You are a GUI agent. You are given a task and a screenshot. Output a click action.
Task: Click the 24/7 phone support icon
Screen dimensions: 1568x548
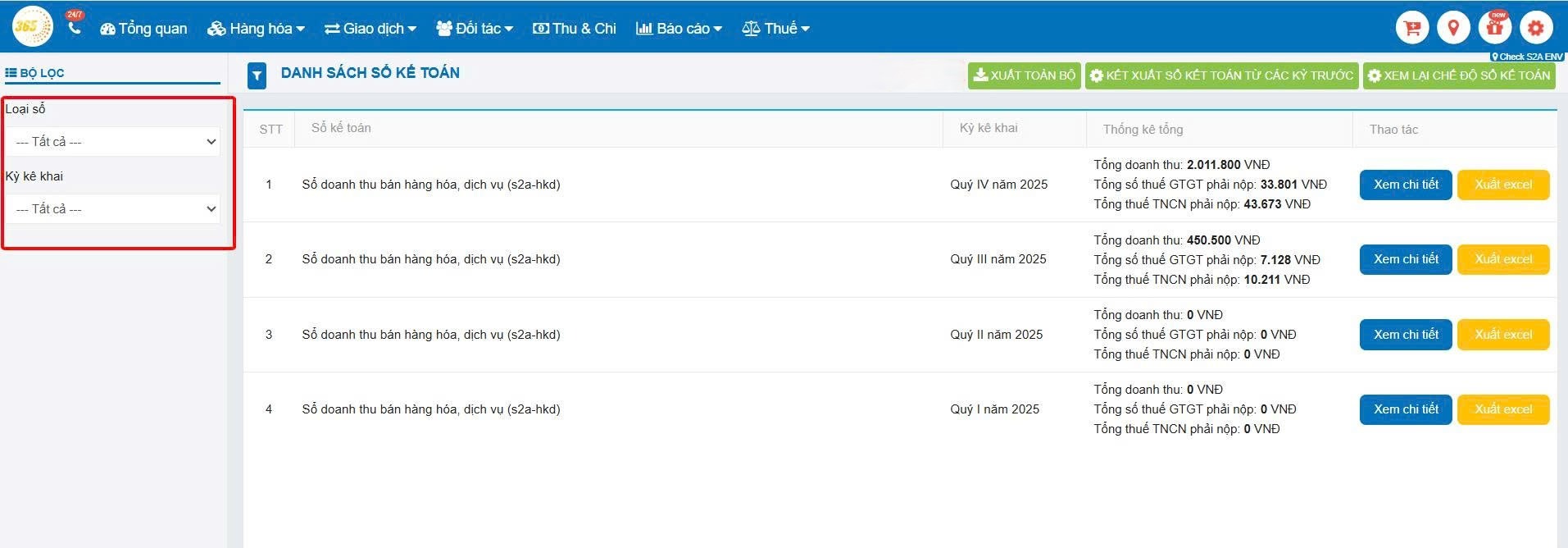[x=75, y=27]
